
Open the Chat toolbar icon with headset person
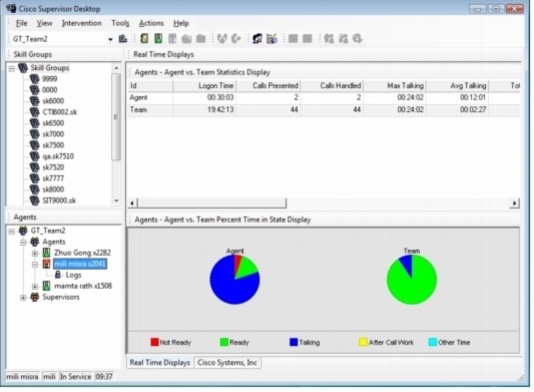(257, 38)
